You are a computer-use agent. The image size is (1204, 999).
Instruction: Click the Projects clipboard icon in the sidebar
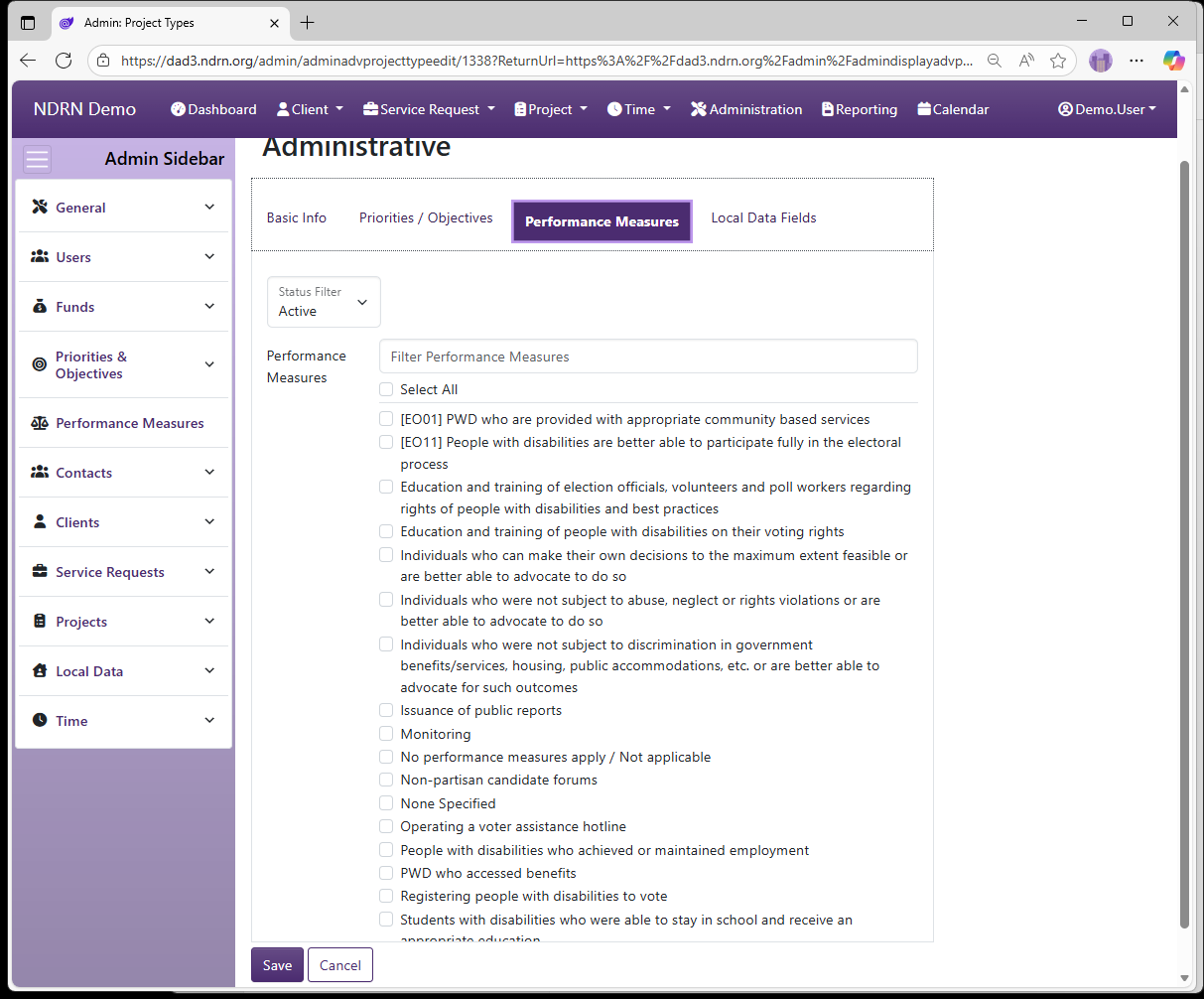pos(40,621)
